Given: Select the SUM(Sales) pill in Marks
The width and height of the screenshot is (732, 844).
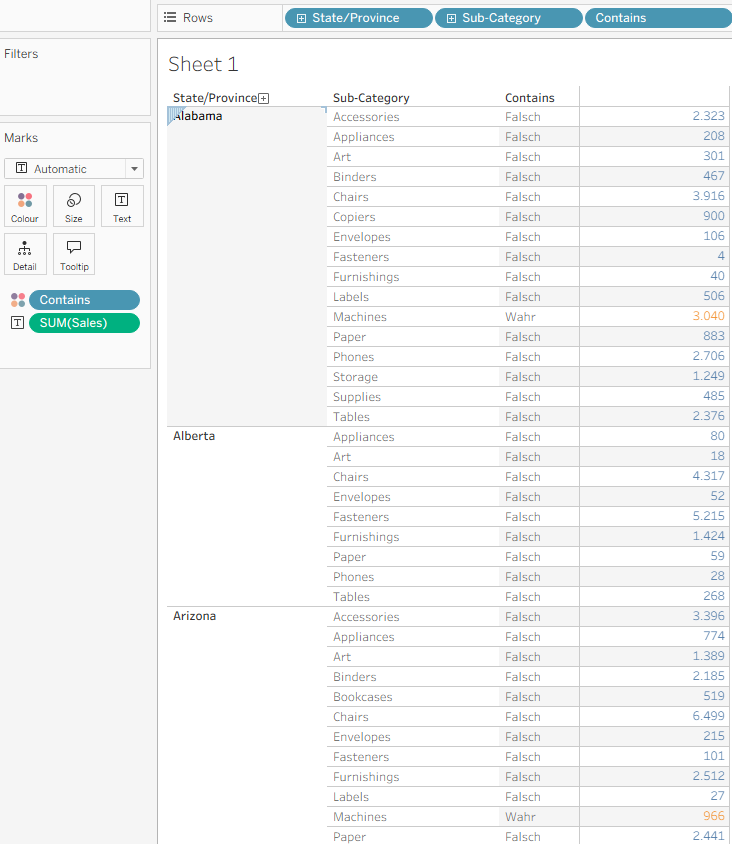Looking at the screenshot, I should pos(84,322).
